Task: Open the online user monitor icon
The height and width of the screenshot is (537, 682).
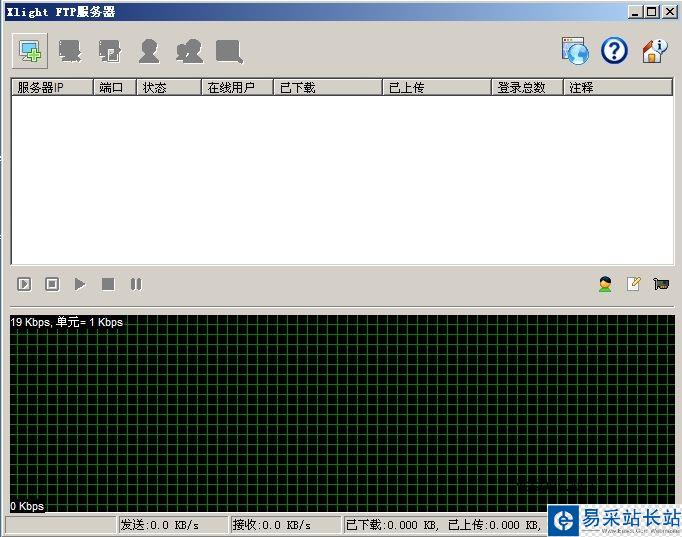Action: (x=605, y=284)
